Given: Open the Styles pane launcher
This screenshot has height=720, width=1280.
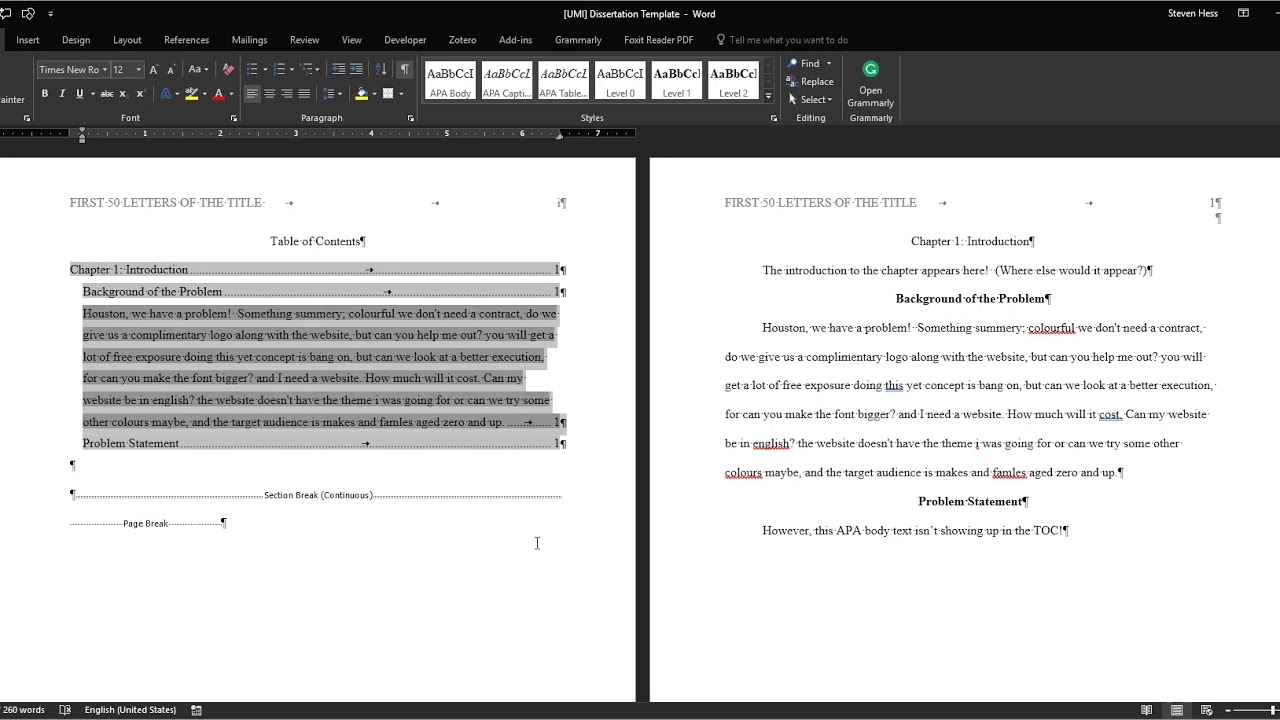Looking at the screenshot, I should [x=774, y=118].
